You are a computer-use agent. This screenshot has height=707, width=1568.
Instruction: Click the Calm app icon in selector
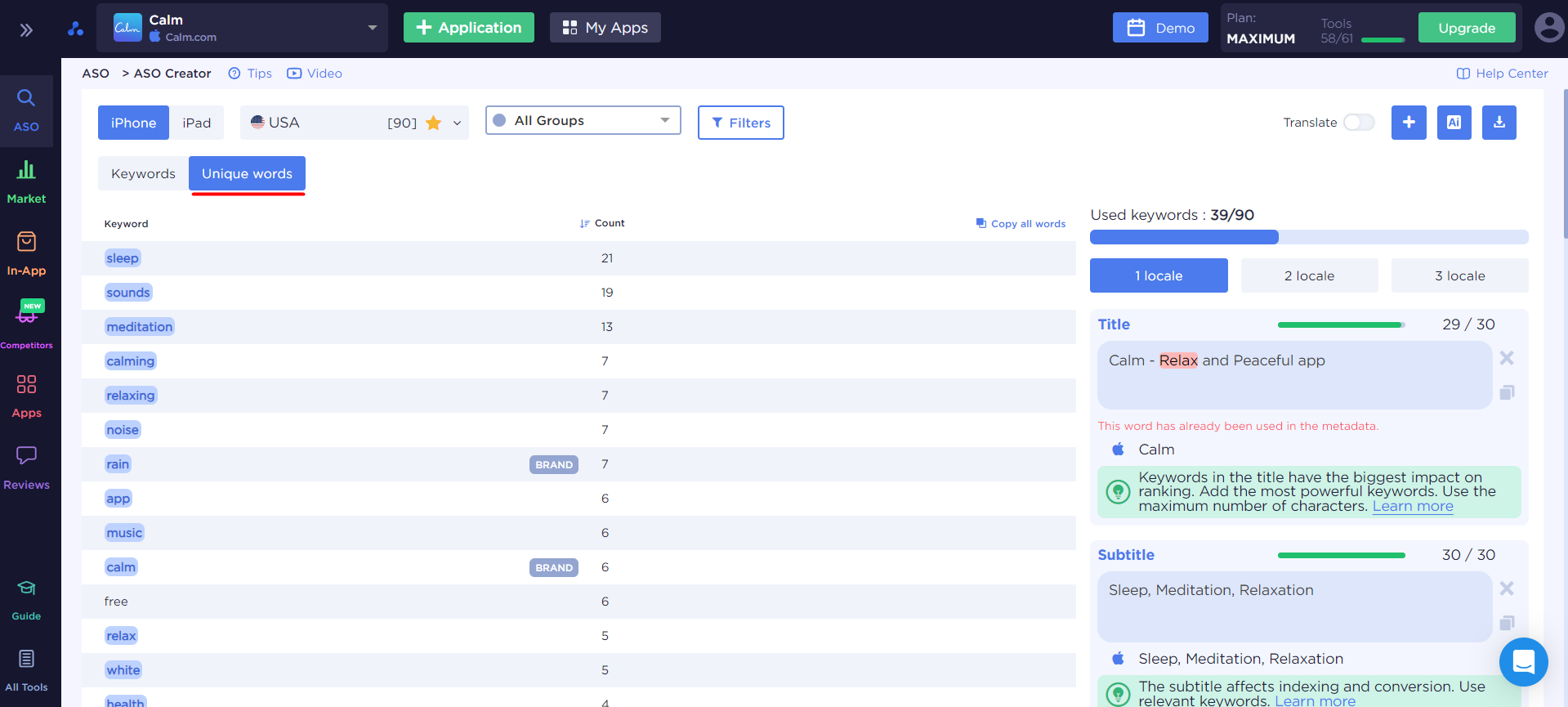127,28
